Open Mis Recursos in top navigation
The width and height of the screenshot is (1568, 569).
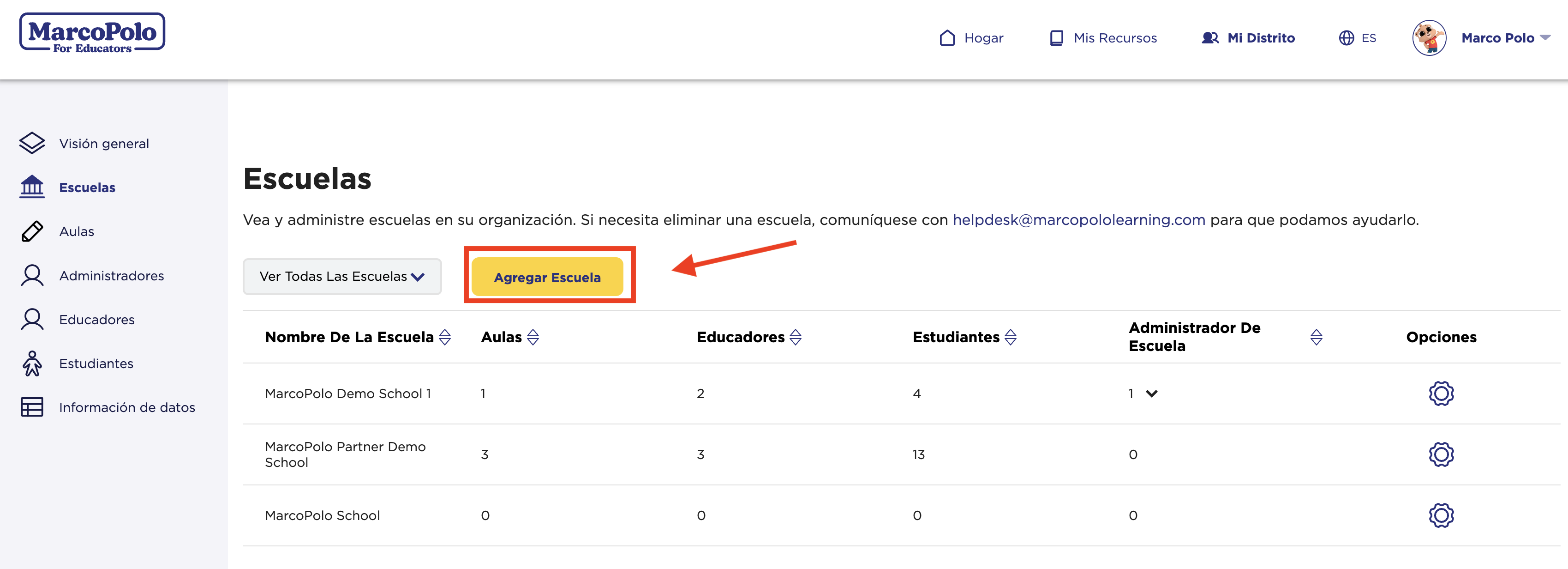[x=1115, y=38]
